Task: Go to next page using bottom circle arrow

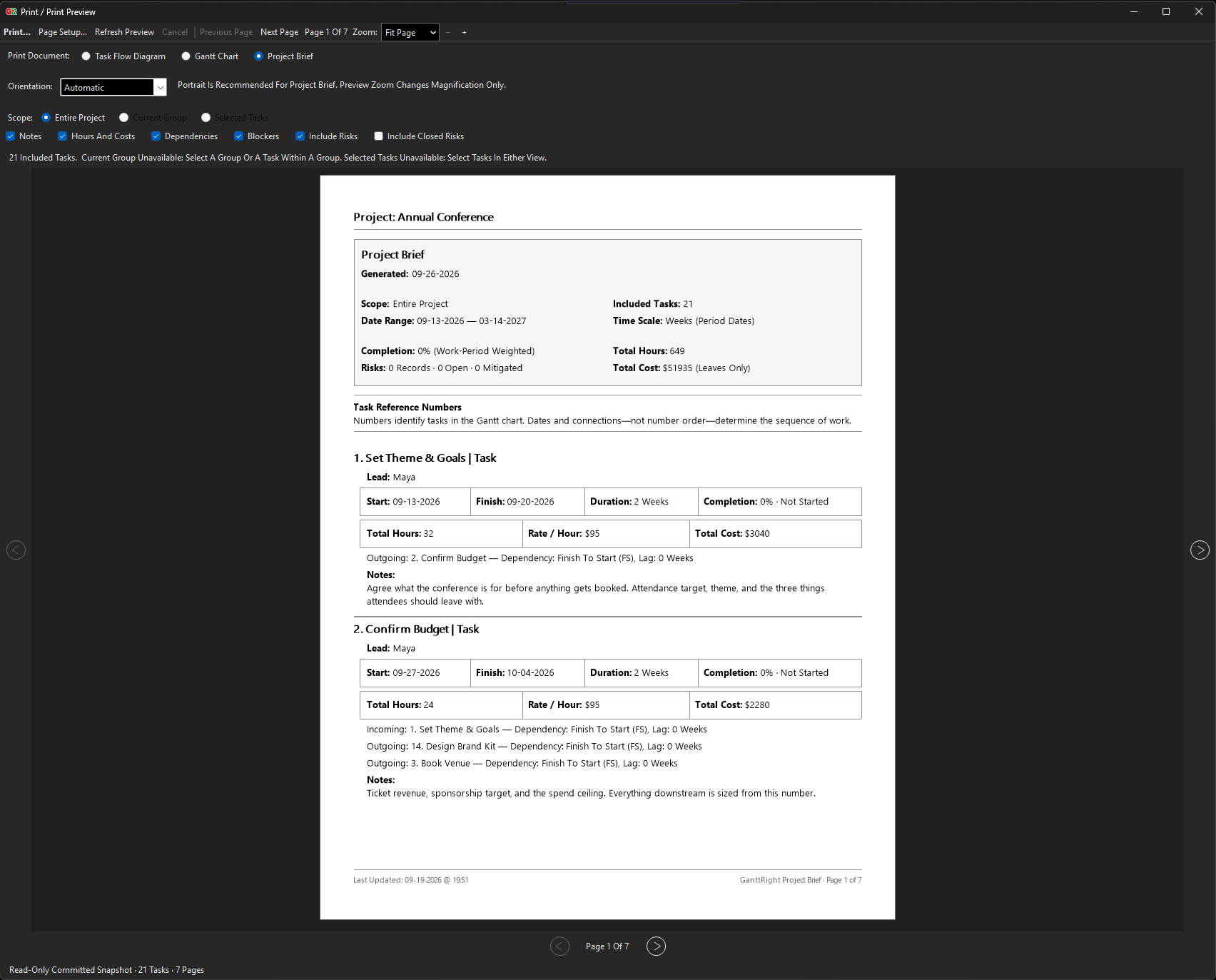Action: click(x=656, y=946)
